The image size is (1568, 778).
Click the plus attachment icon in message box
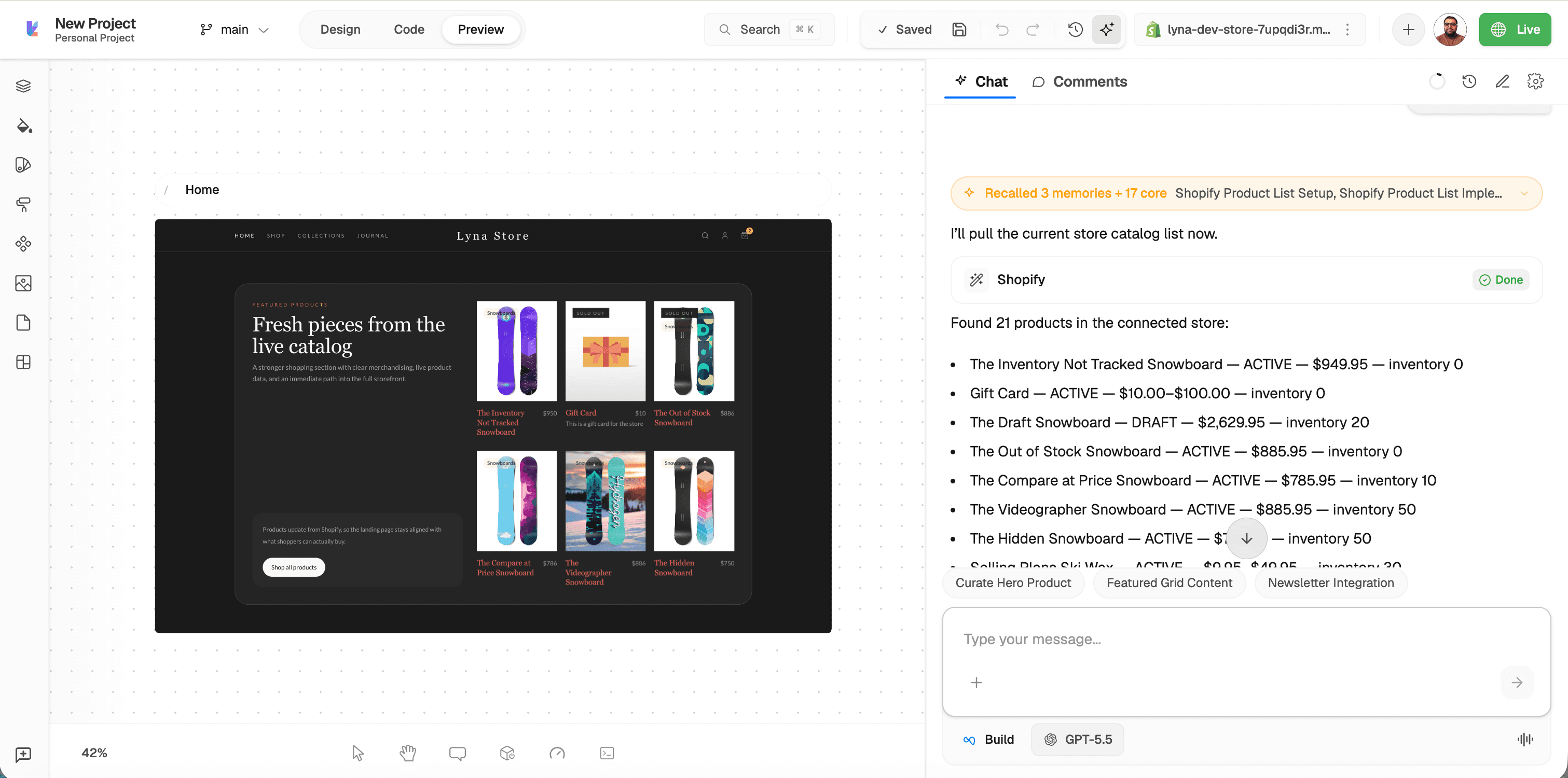pos(976,683)
